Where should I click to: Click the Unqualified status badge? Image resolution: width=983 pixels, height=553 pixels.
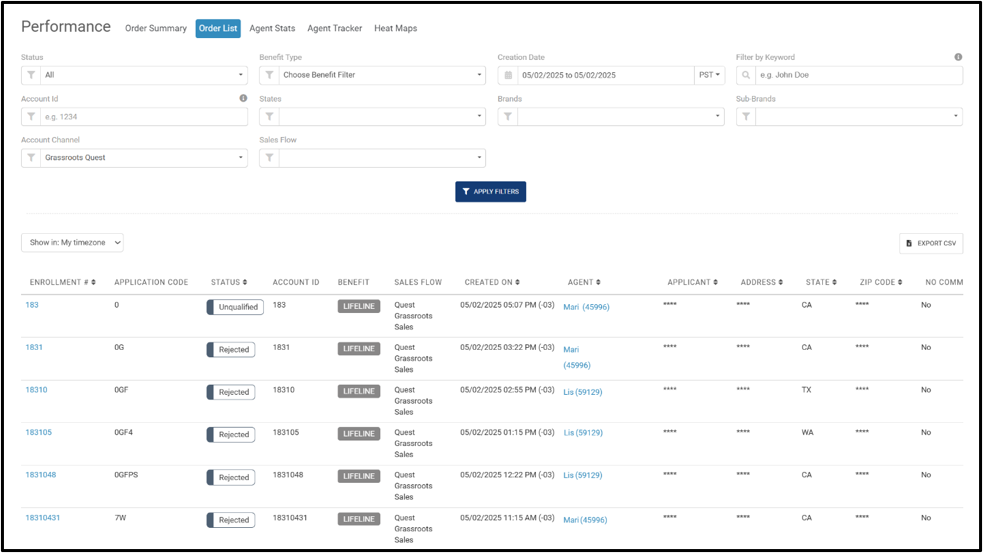(x=236, y=307)
